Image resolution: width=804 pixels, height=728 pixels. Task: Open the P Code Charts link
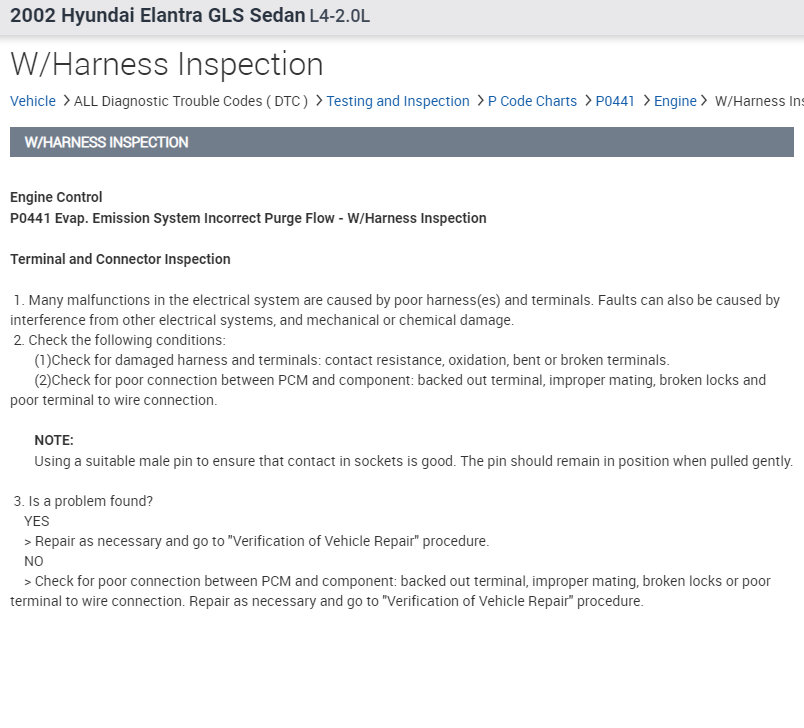[532, 101]
